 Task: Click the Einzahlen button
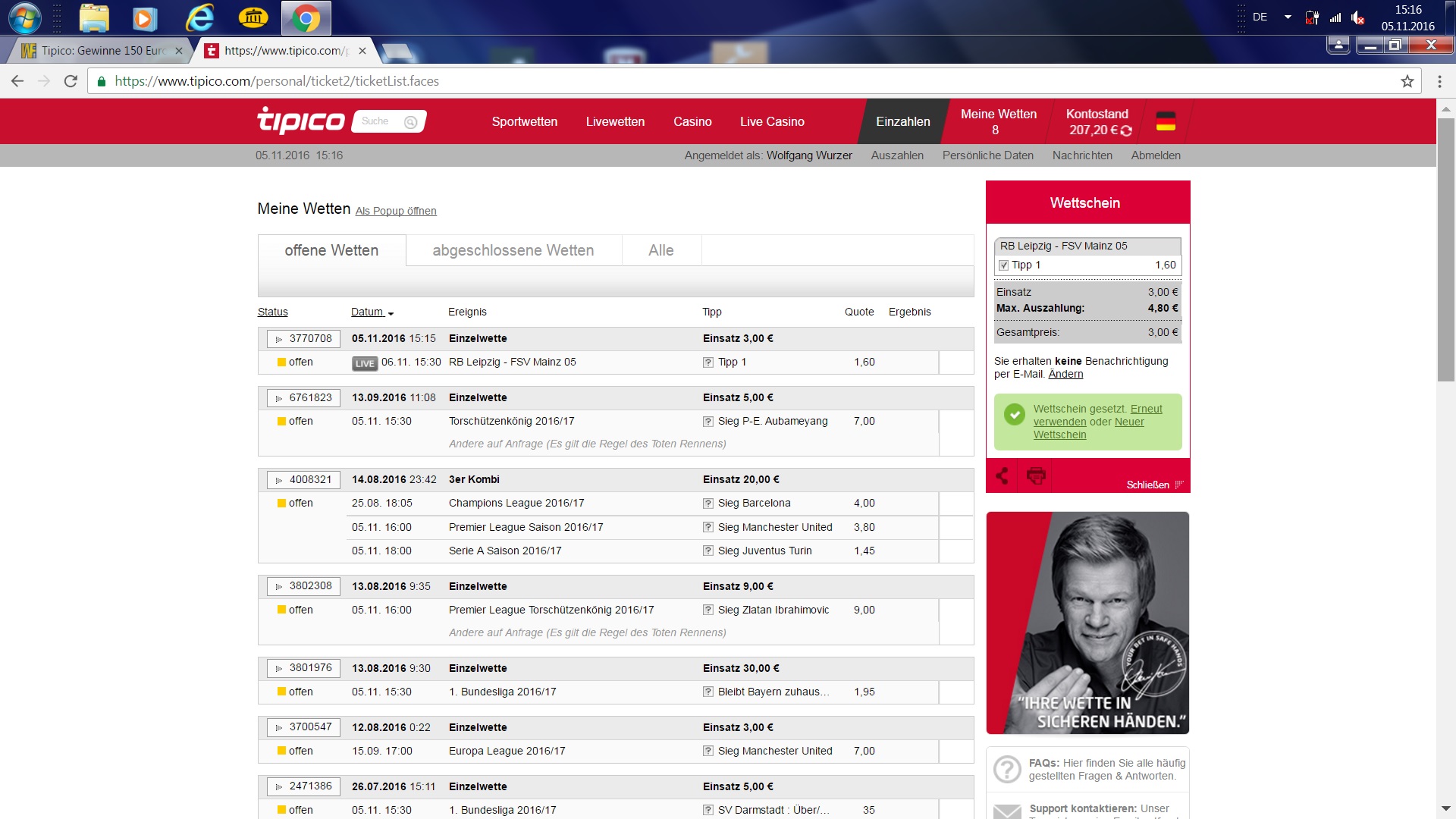click(903, 121)
